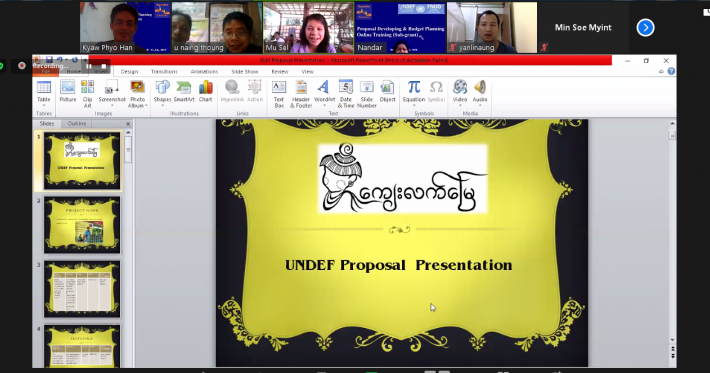Show next Zoom participants with arrow
The image size is (710, 373).
(x=645, y=28)
